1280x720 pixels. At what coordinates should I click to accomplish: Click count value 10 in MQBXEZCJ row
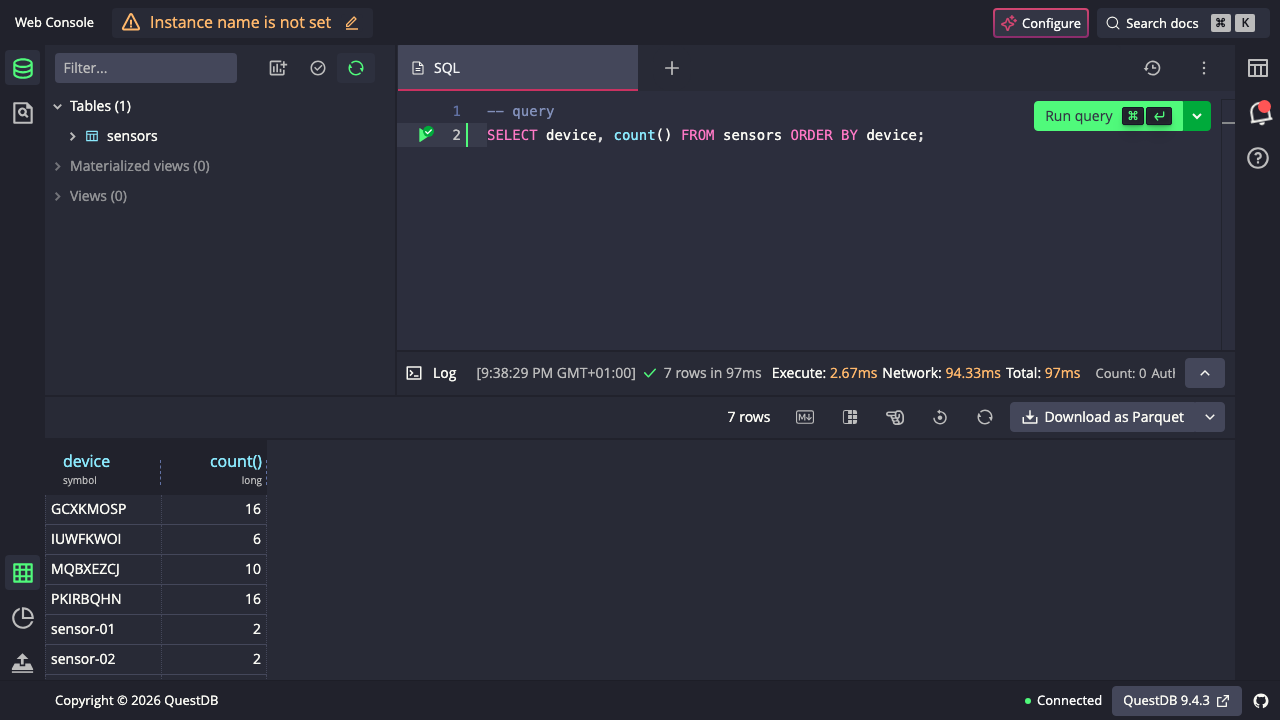pyautogui.click(x=214, y=569)
